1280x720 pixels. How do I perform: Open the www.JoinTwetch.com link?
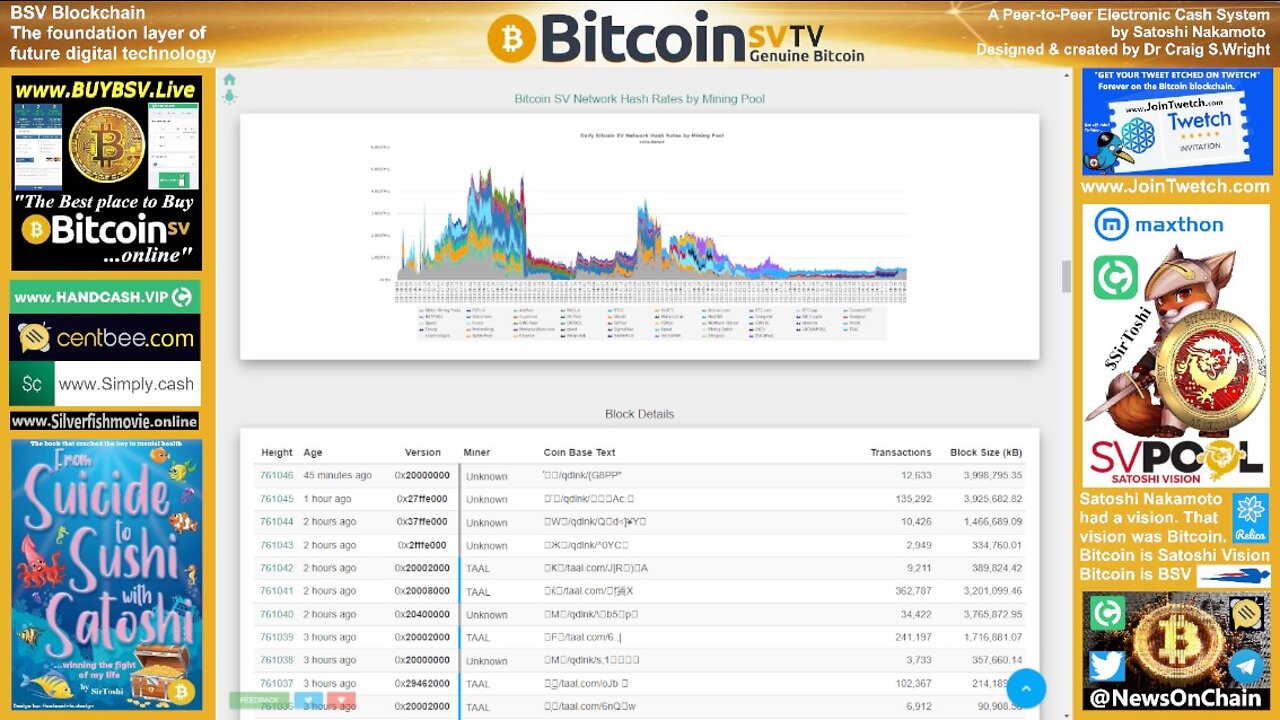pos(1175,186)
